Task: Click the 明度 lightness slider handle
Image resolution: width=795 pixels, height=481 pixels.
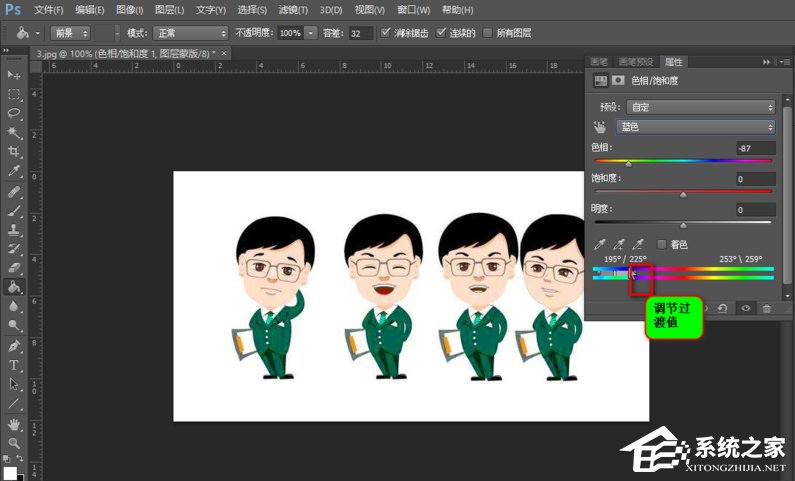Action: coord(683,225)
